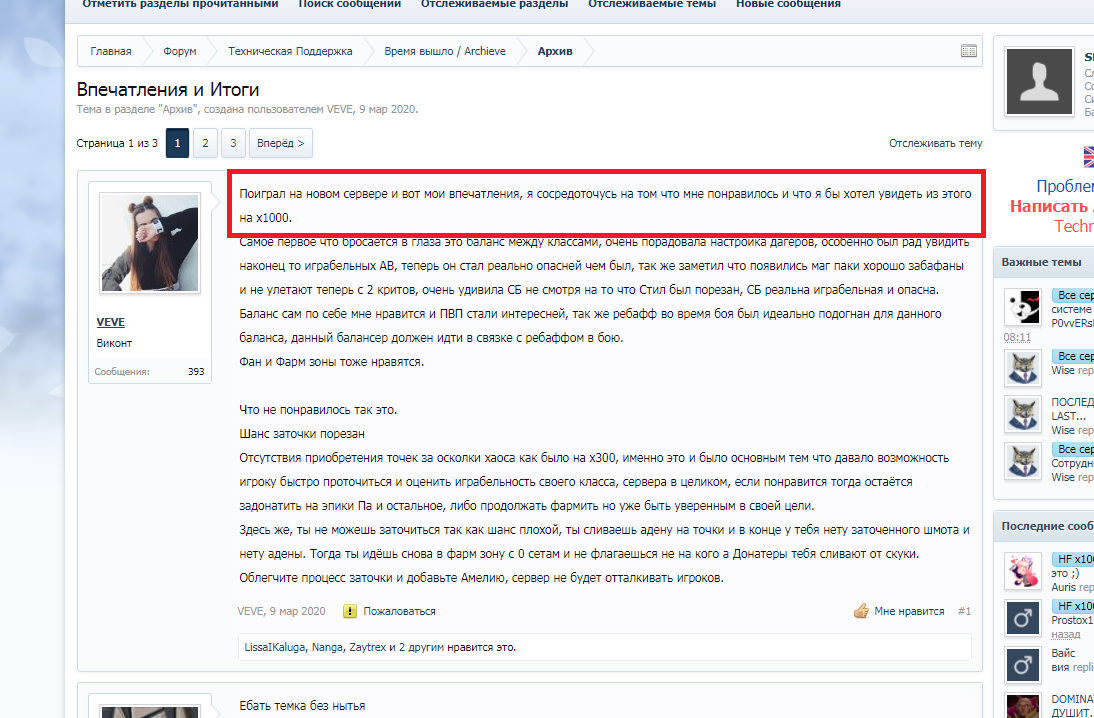Click the #1 post permalink
The height and width of the screenshot is (718, 1094).
coord(964,611)
